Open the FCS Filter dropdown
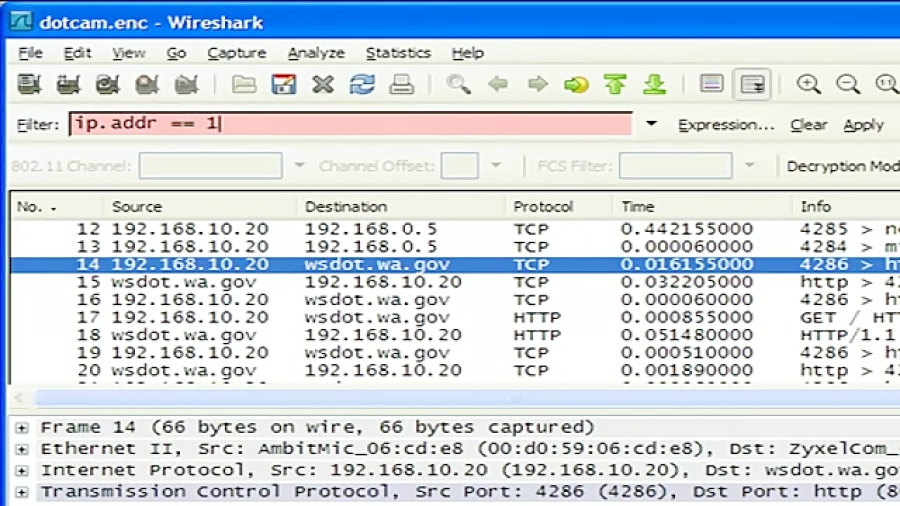The image size is (900, 506). (x=749, y=165)
